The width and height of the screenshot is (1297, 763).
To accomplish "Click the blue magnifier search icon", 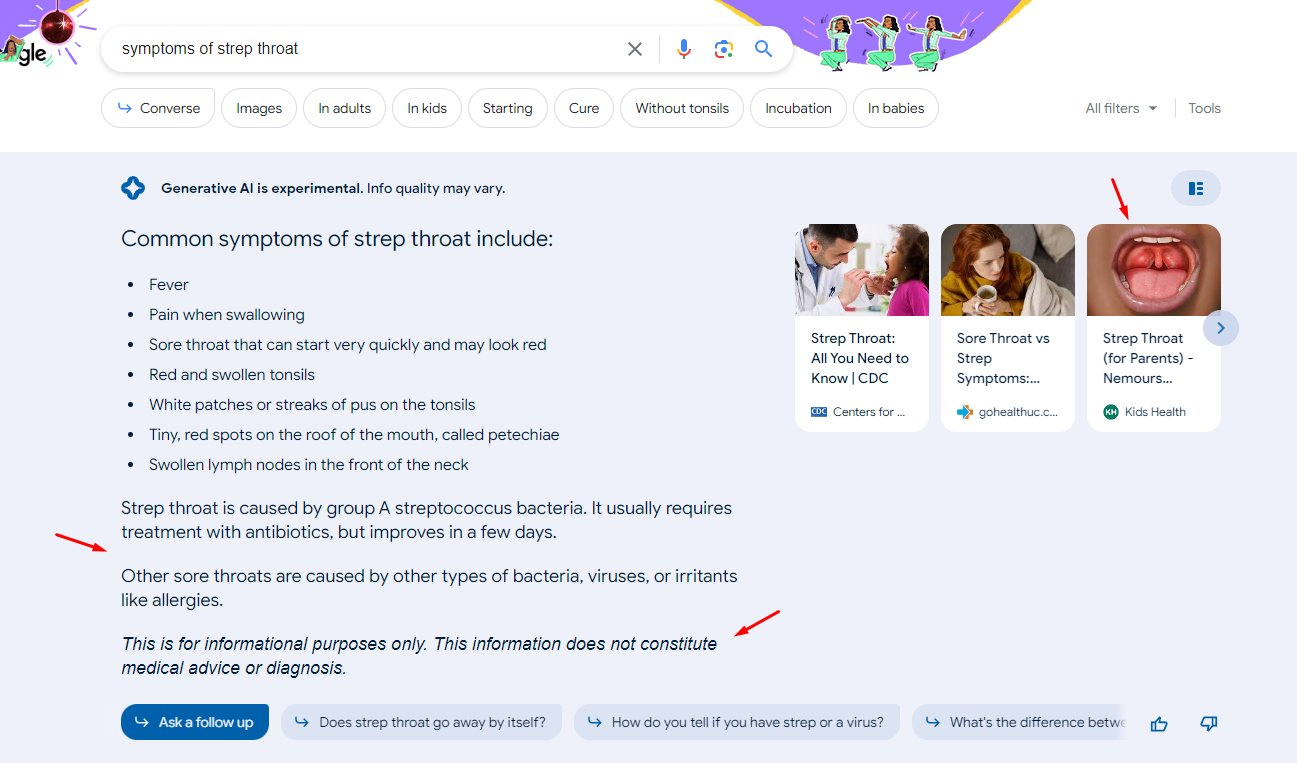I will tap(764, 49).
